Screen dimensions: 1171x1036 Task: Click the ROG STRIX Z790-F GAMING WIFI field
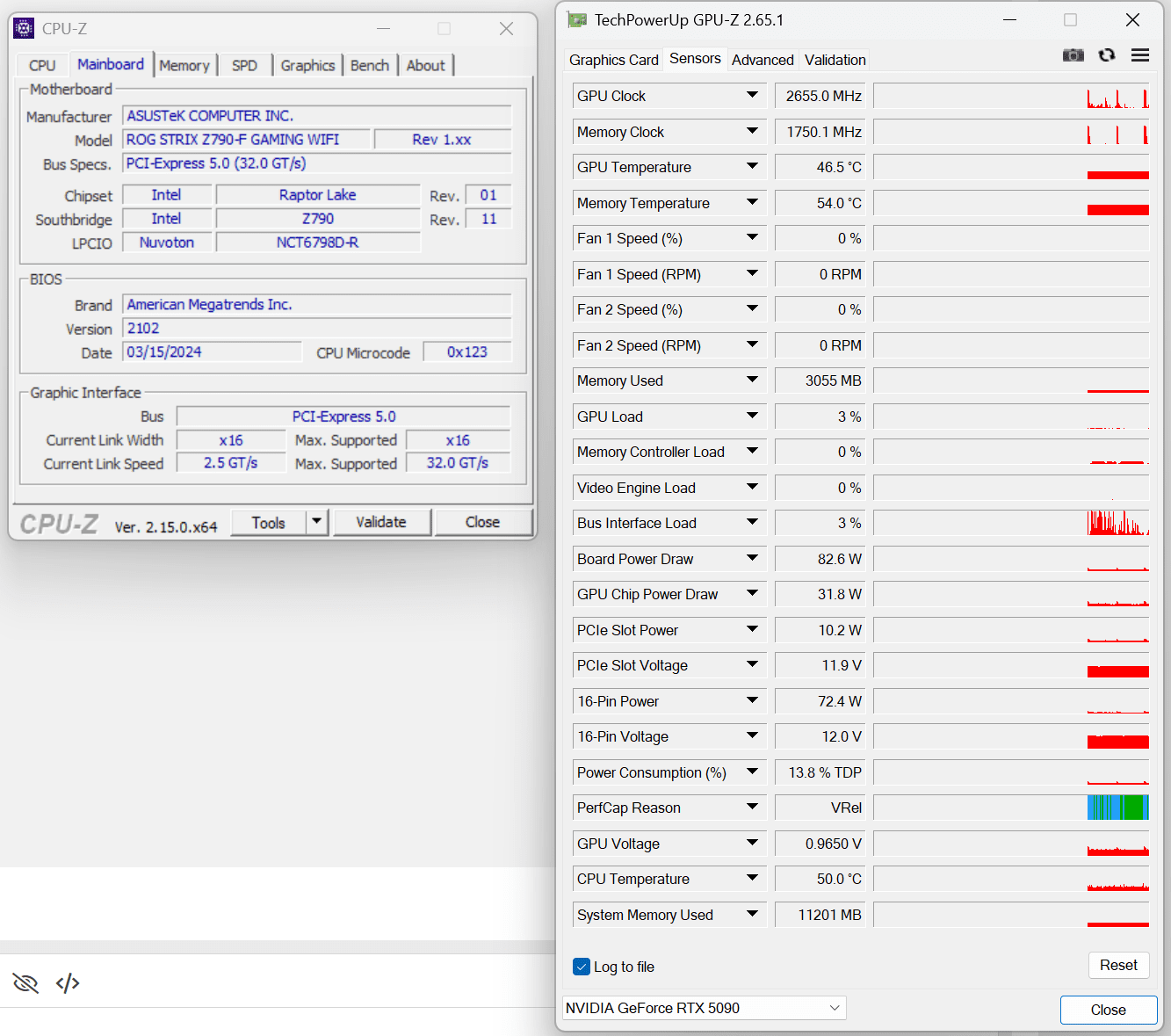[x=246, y=139]
